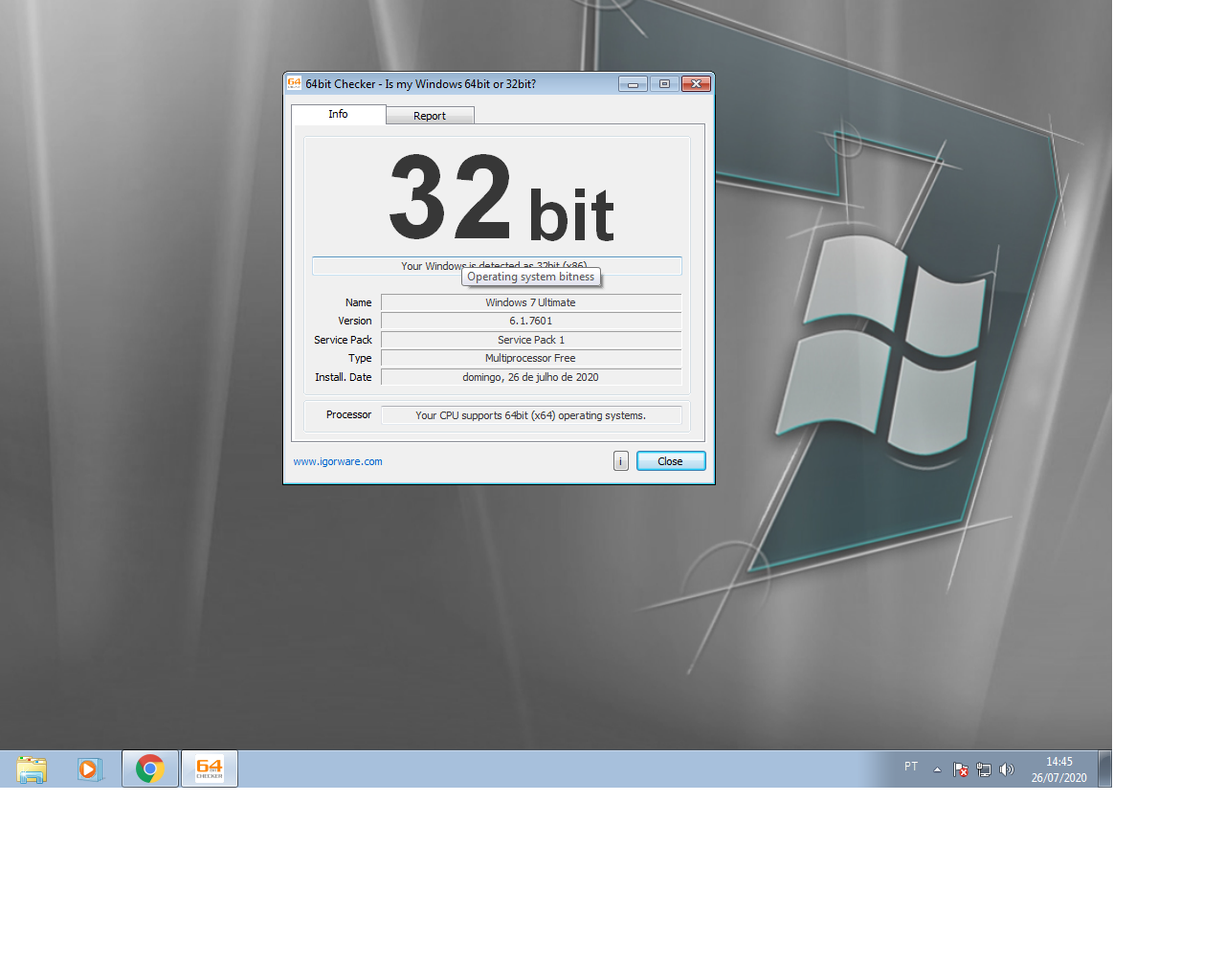Screen dimensions: 1225x980
Task: Open the Action Center flag icon
Action: tap(961, 769)
